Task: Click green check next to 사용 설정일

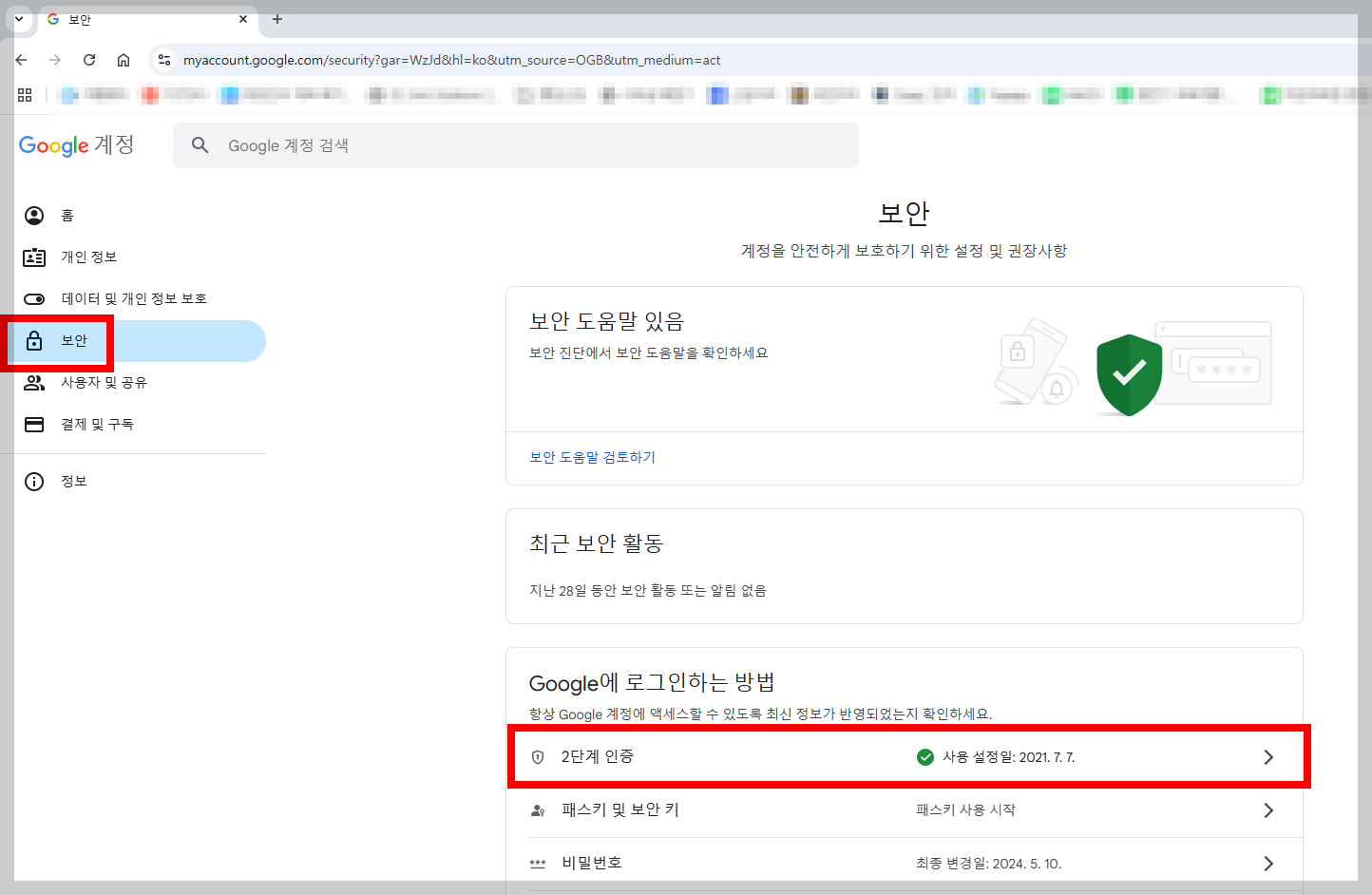Action: pos(925,757)
